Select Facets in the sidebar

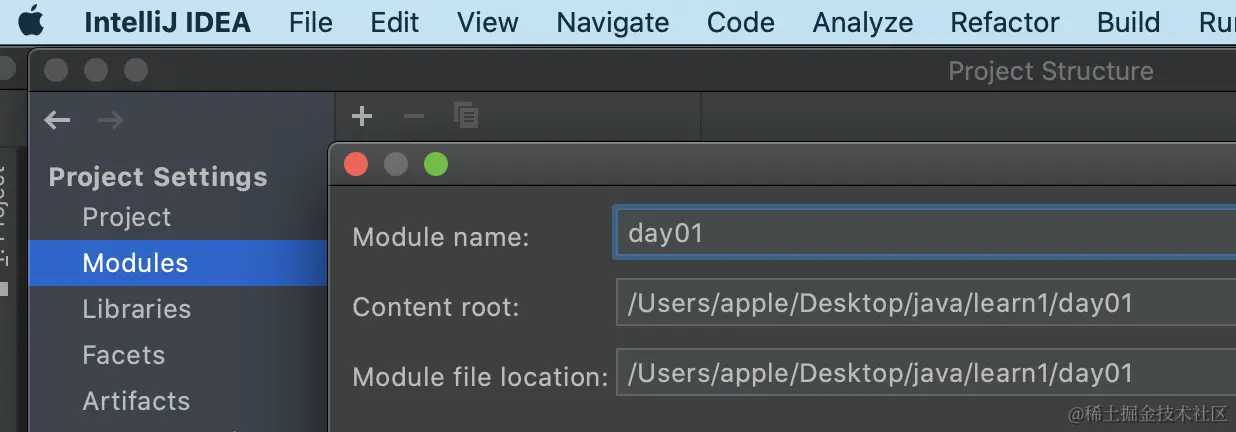point(124,355)
